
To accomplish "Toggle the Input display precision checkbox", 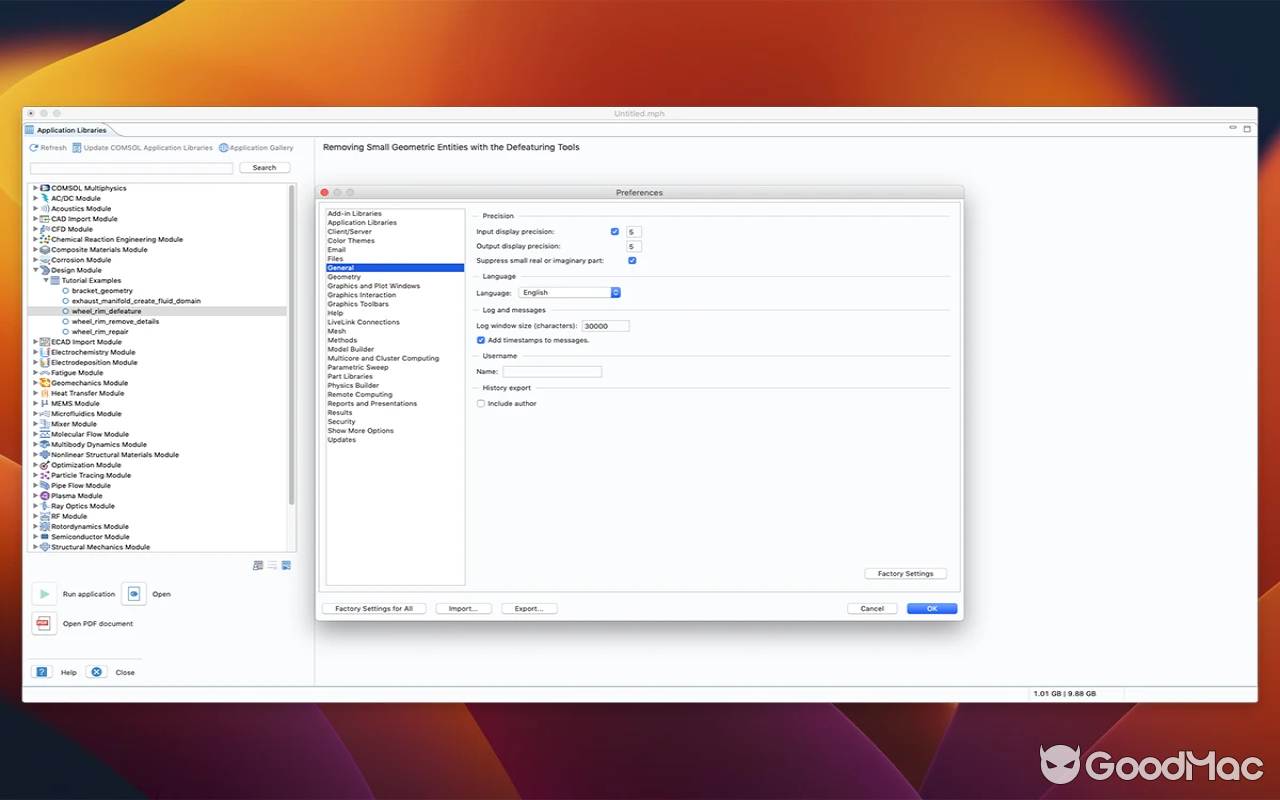I will 614,231.
